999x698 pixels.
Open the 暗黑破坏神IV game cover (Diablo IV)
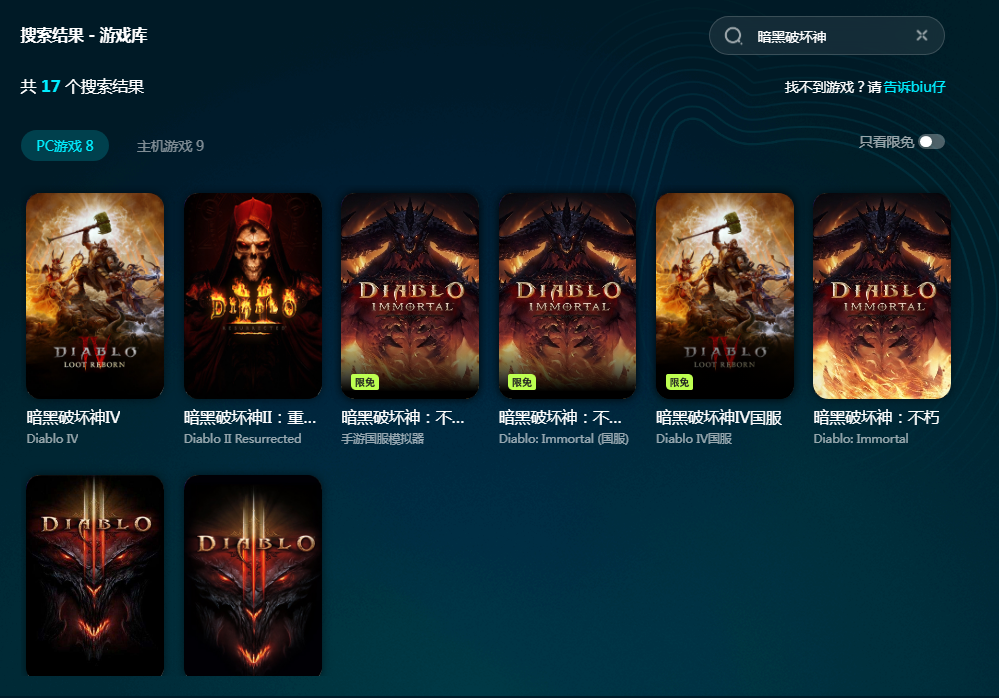tap(95, 296)
